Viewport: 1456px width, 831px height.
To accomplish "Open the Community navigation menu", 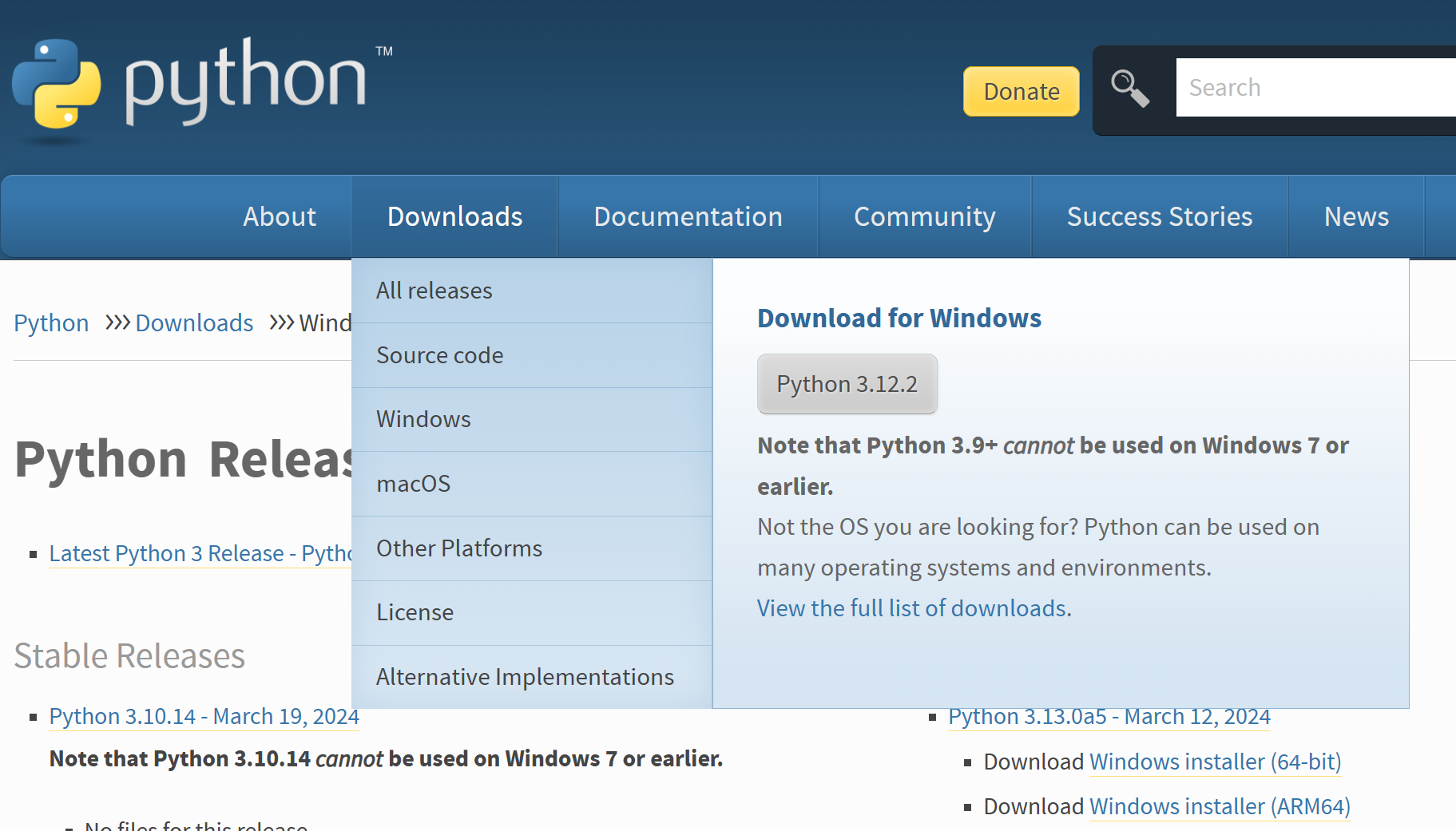I will point(925,216).
